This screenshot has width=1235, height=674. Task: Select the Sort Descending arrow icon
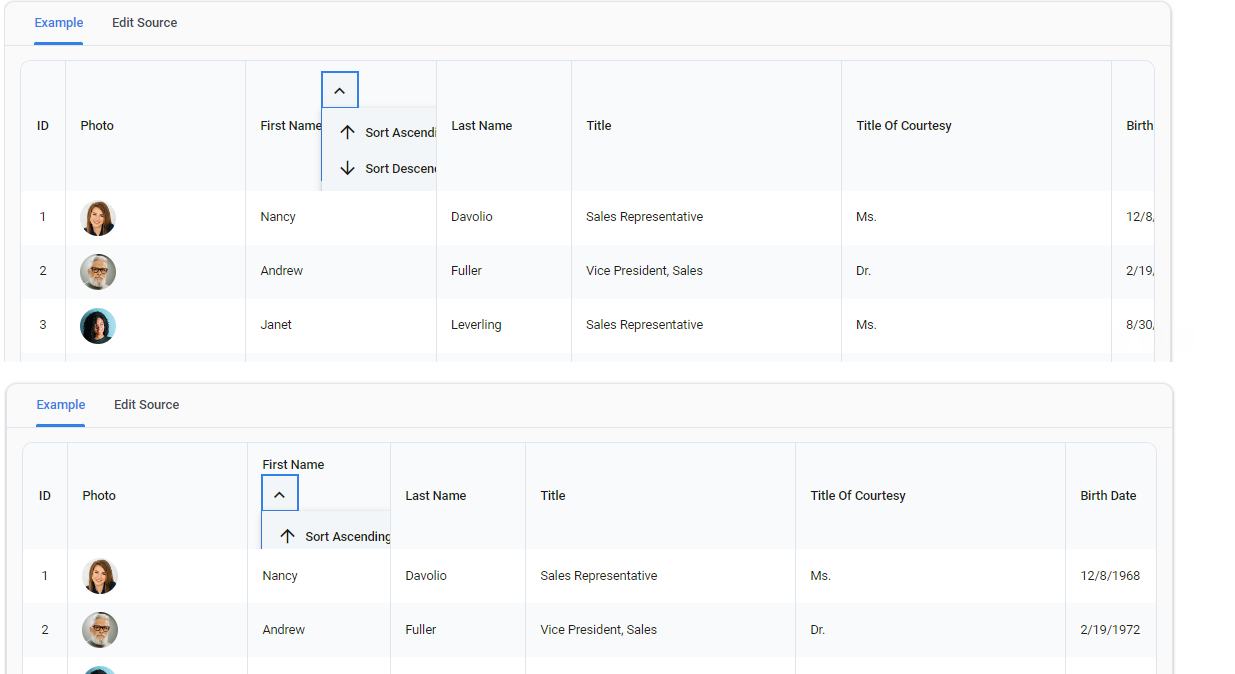pyautogui.click(x=348, y=168)
